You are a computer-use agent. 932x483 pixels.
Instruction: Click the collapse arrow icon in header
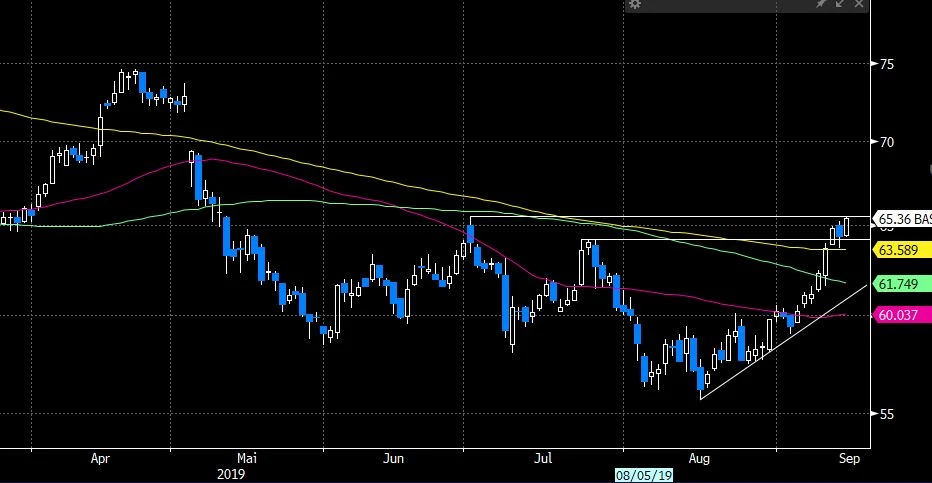click(841, 6)
